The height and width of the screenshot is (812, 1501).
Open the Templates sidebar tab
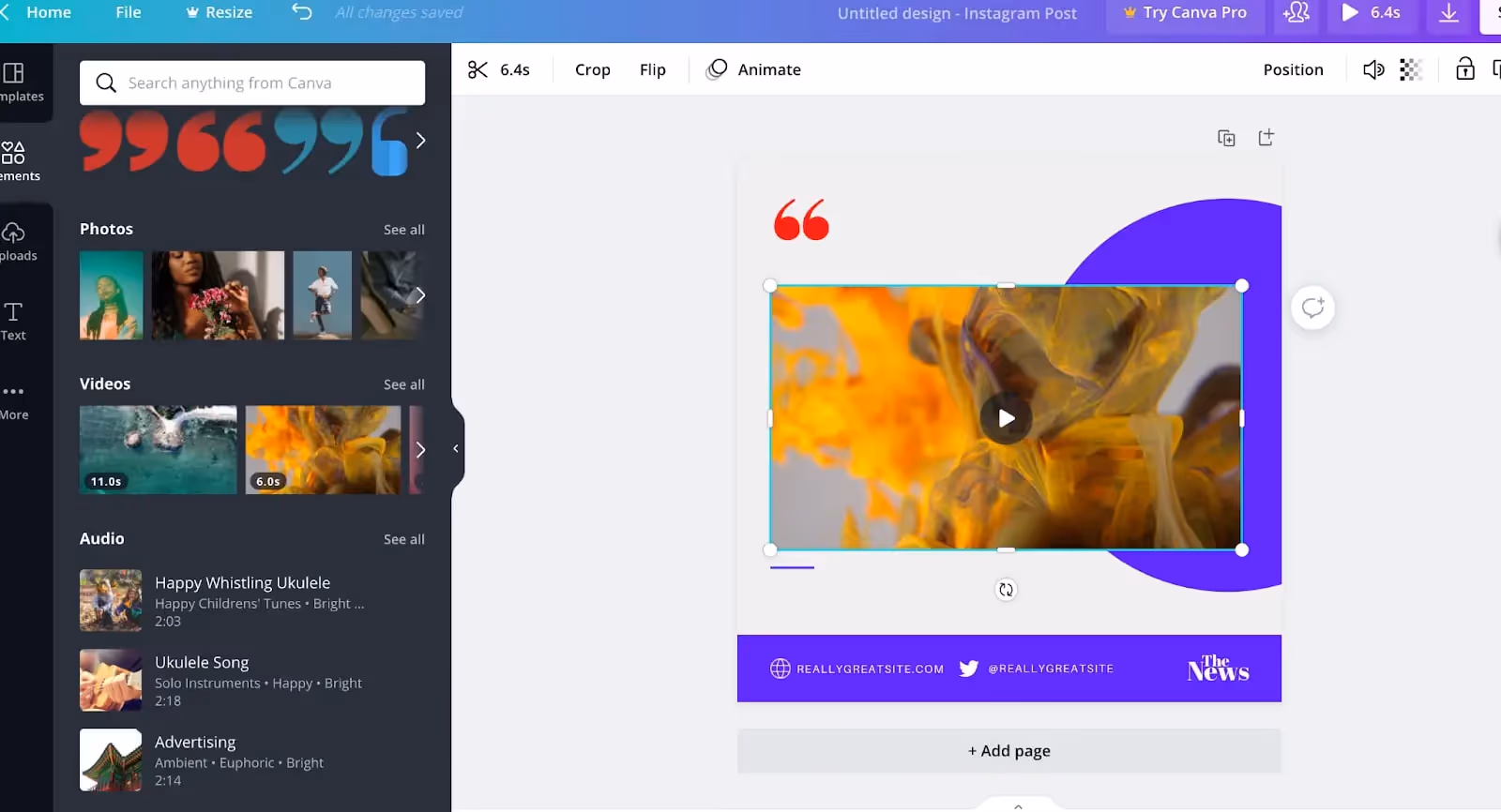click(21, 83)
